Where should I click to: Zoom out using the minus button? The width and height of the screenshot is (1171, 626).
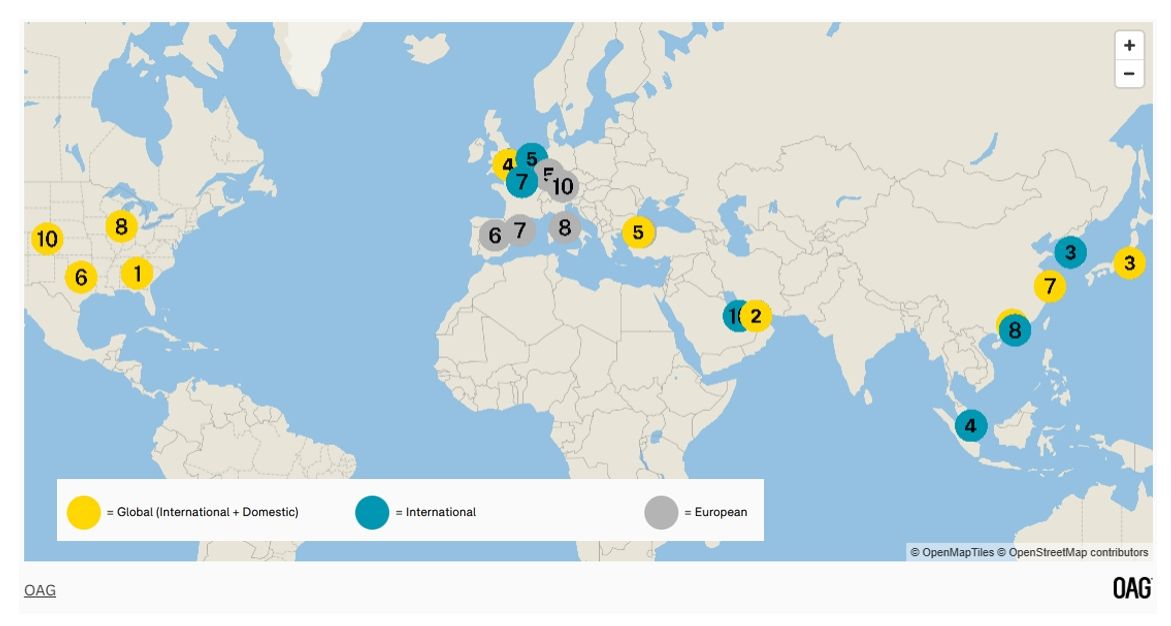tap(1129, 74)
